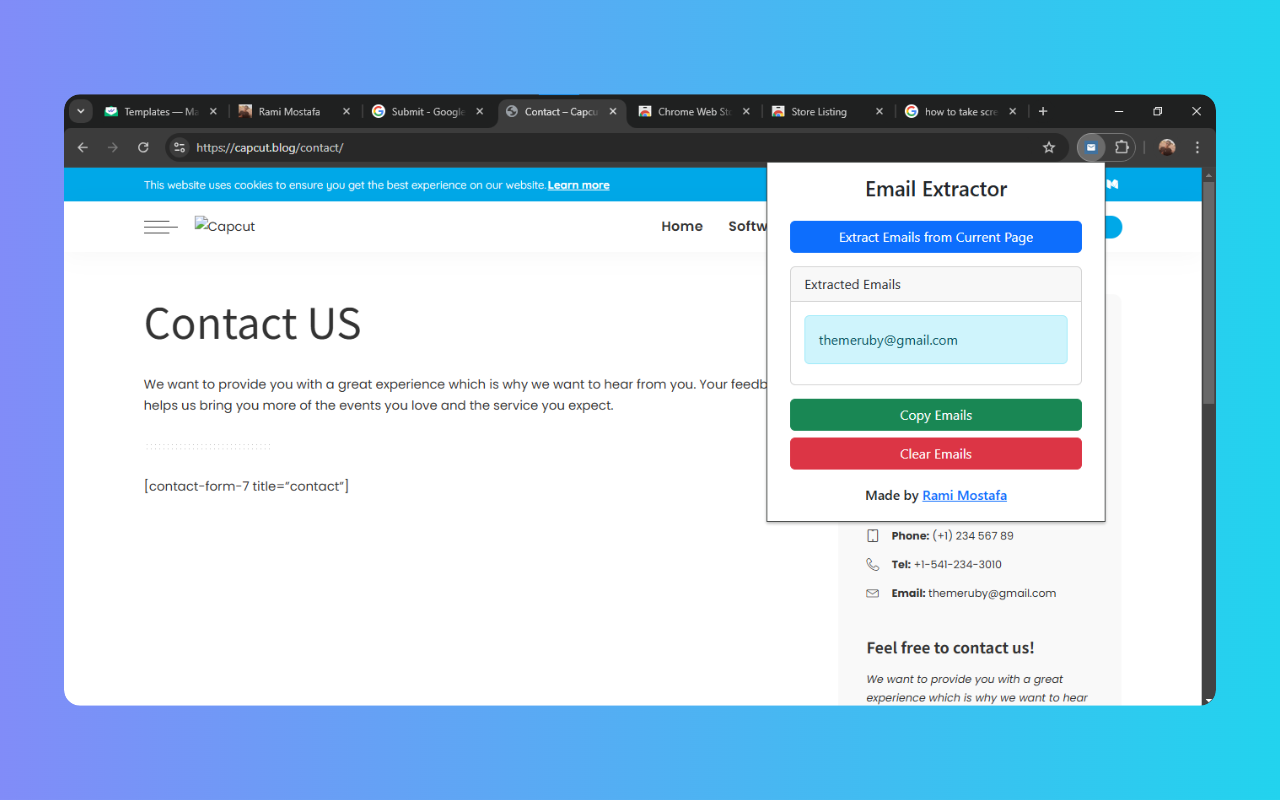Click the site tune icon in the address bar
The image size is (1280, 800).
pyautogui.click(x=179, y=147)
